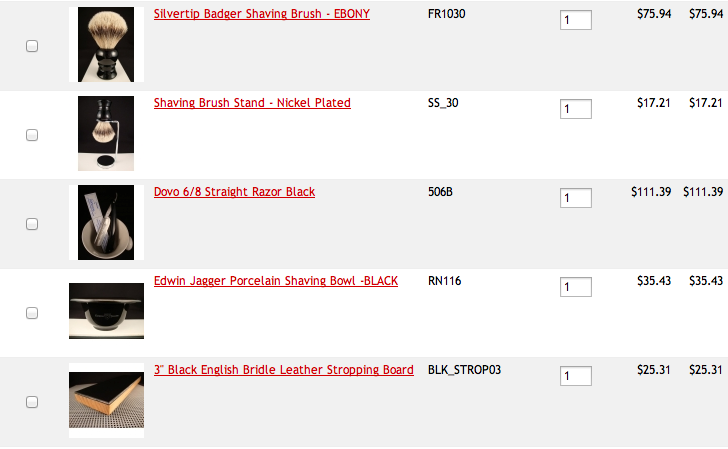728x449 pixels.
Task: Open the Shaving Brush Stand - Nickel Plated link
Action: 252,103
